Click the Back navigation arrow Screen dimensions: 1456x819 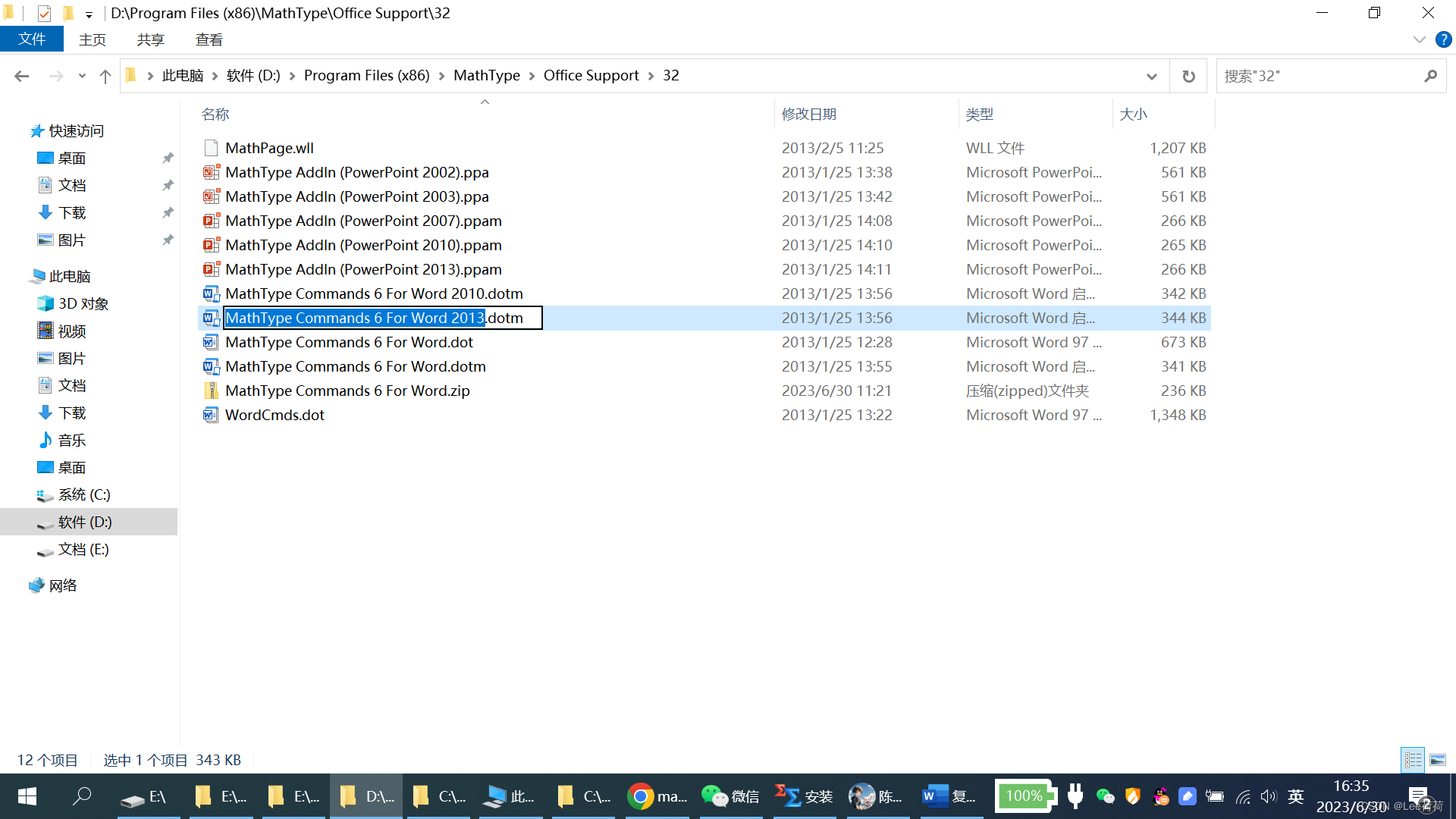[21, 76]
